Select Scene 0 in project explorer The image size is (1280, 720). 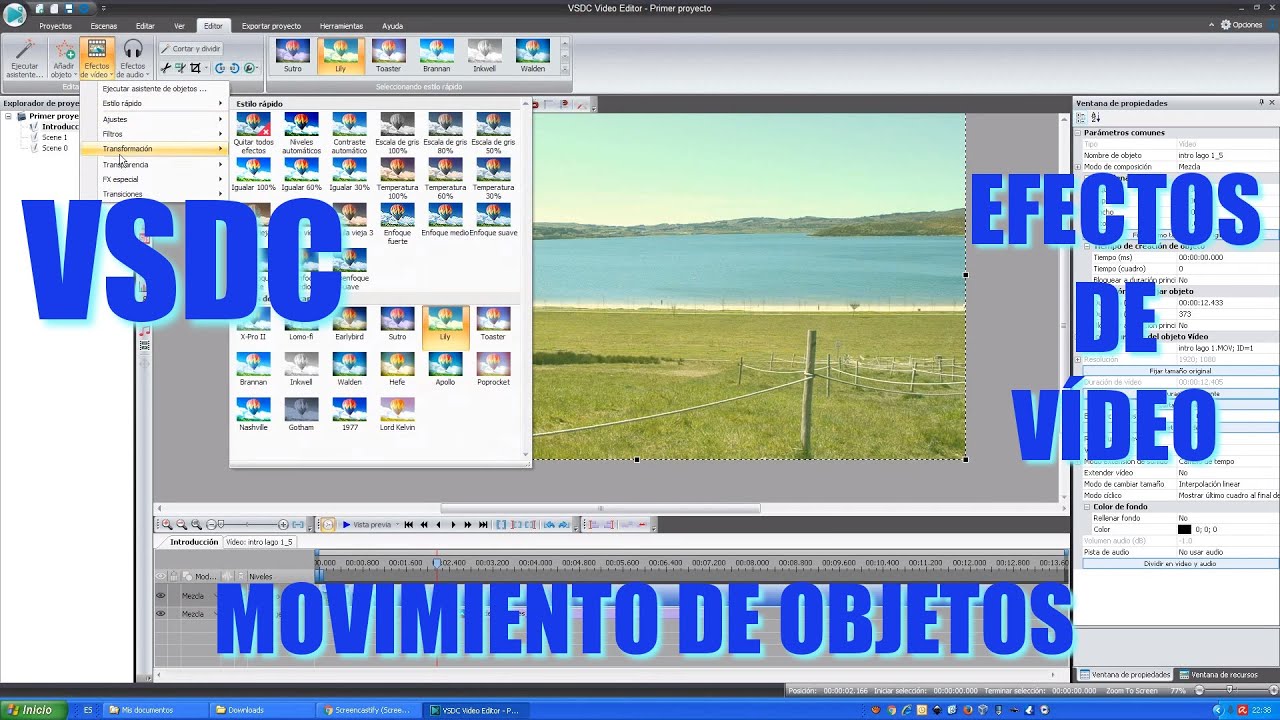coord(55,148)
